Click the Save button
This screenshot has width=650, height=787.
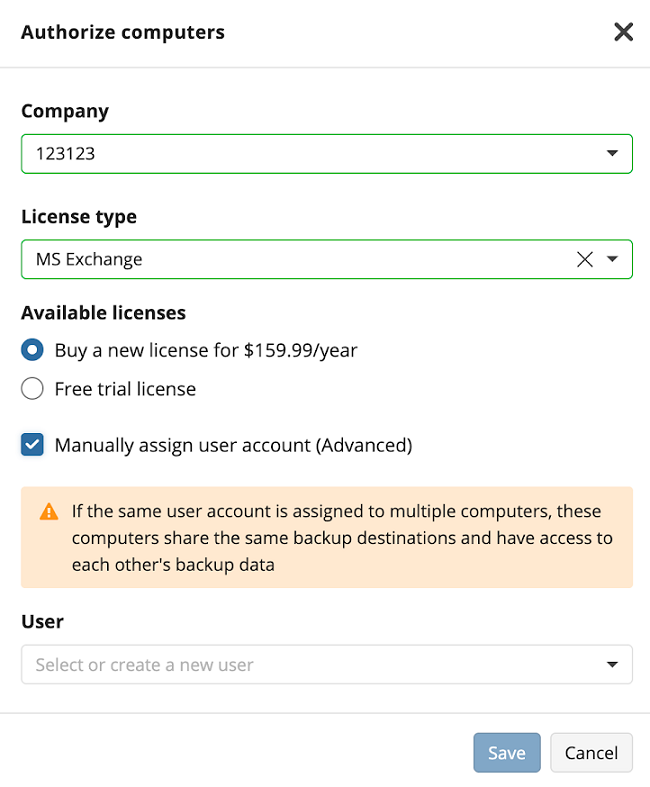507,752
